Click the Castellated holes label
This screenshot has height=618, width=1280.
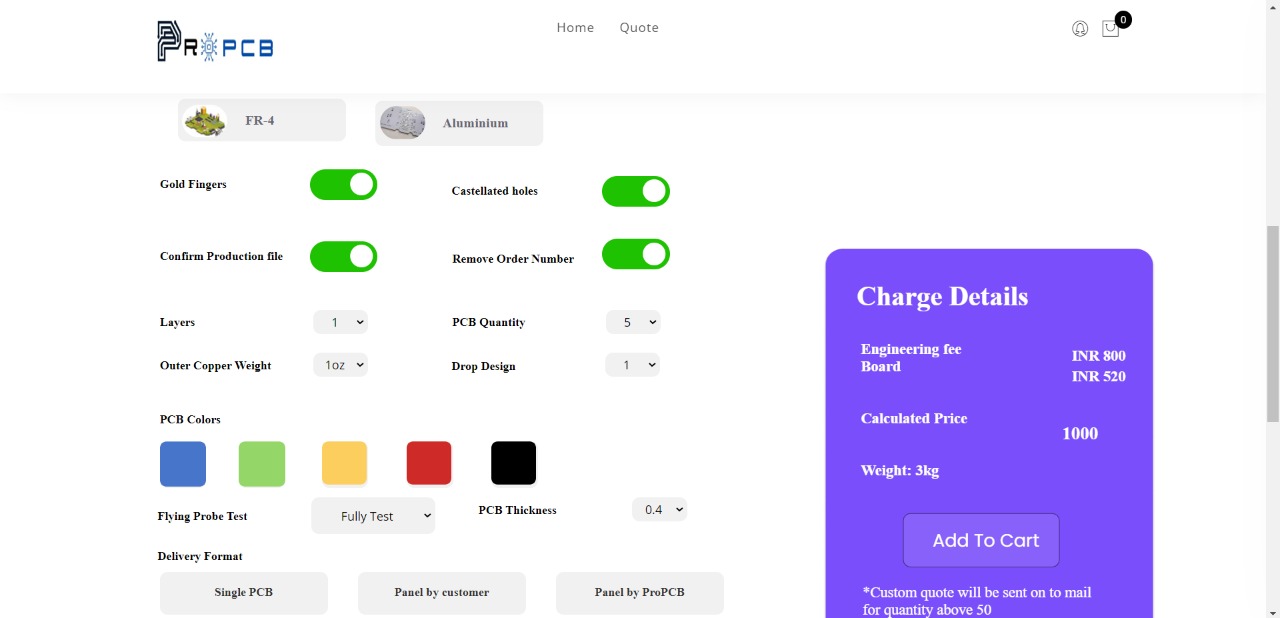[x=495, y=191]
